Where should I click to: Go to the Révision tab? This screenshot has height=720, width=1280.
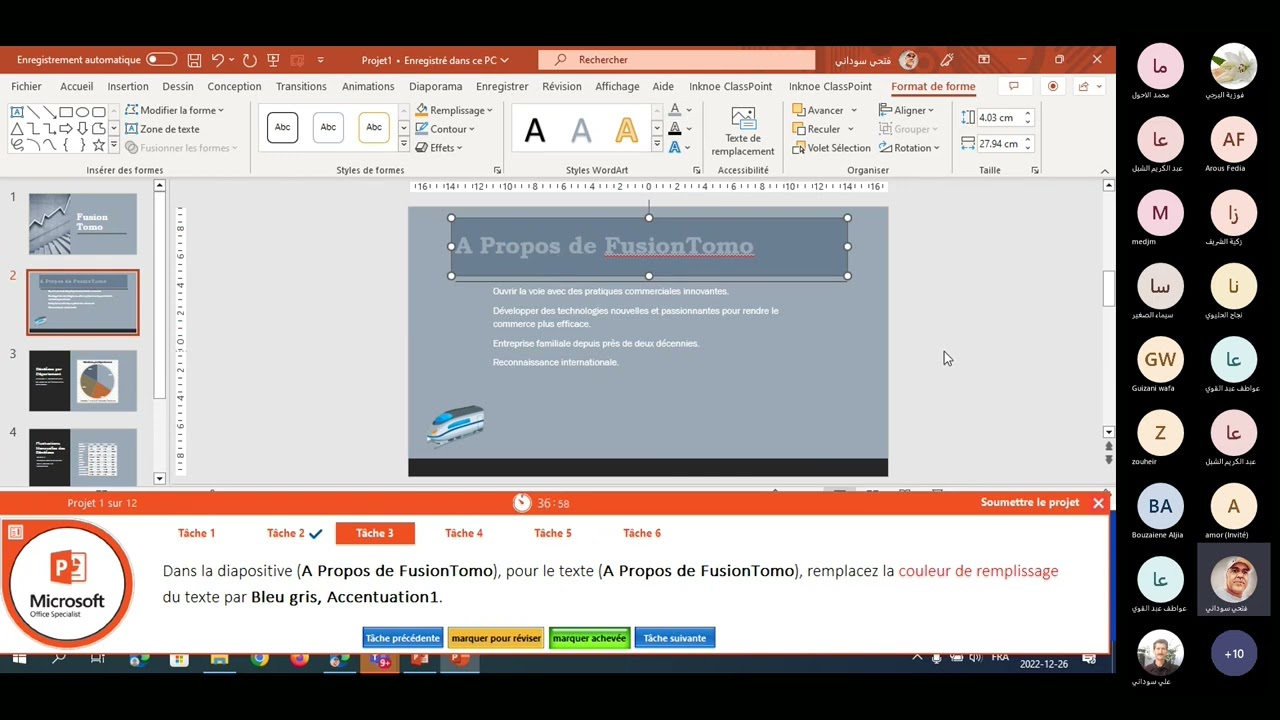pos(562,87)
